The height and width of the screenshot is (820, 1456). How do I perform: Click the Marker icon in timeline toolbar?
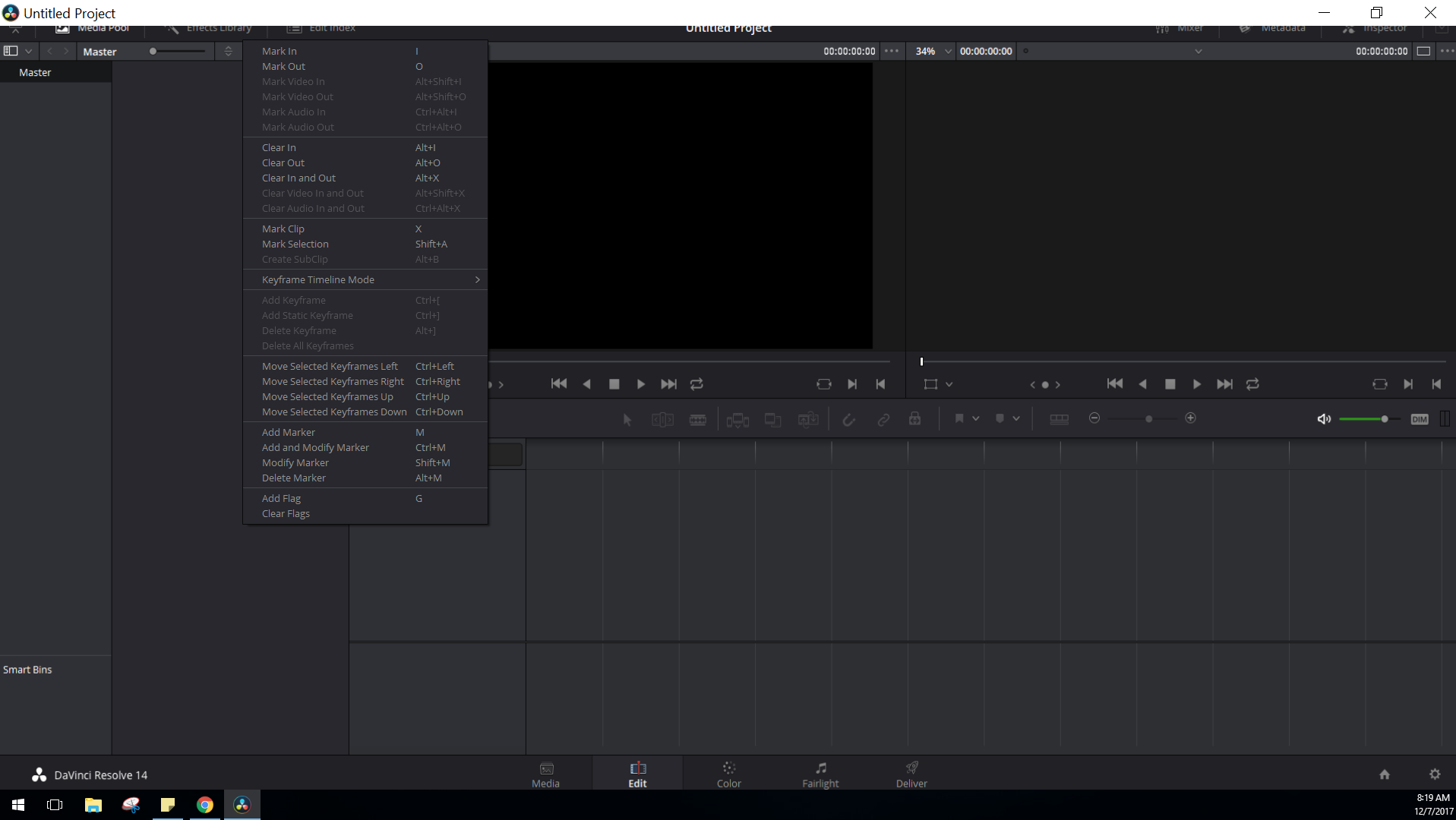(1000, 418)
